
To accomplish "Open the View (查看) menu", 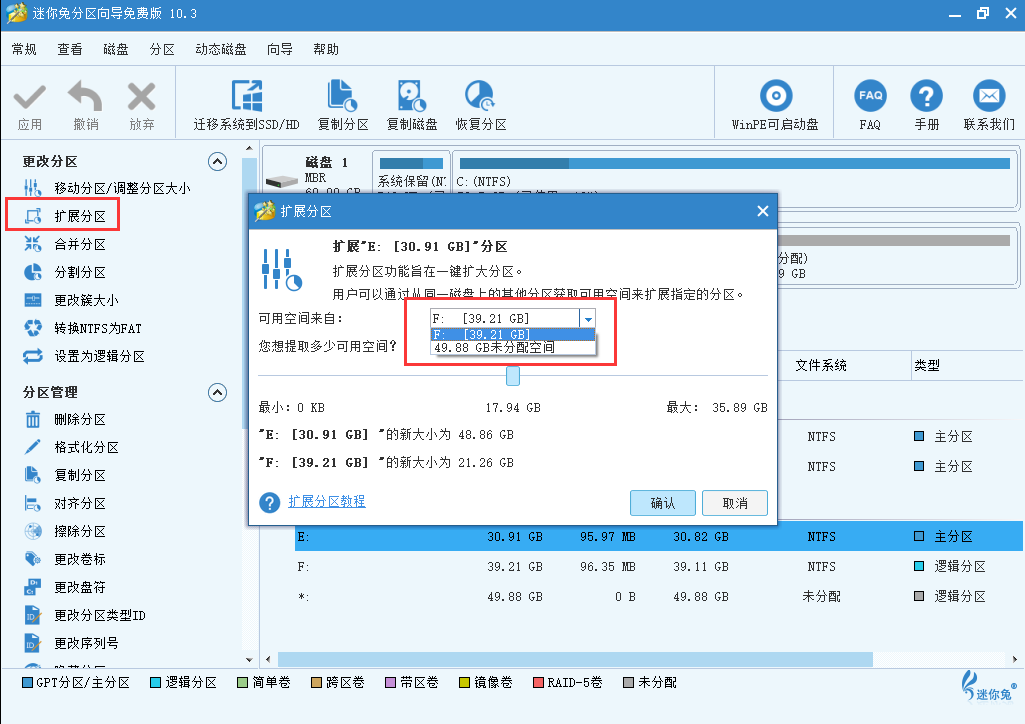I will tap(70, 50).
